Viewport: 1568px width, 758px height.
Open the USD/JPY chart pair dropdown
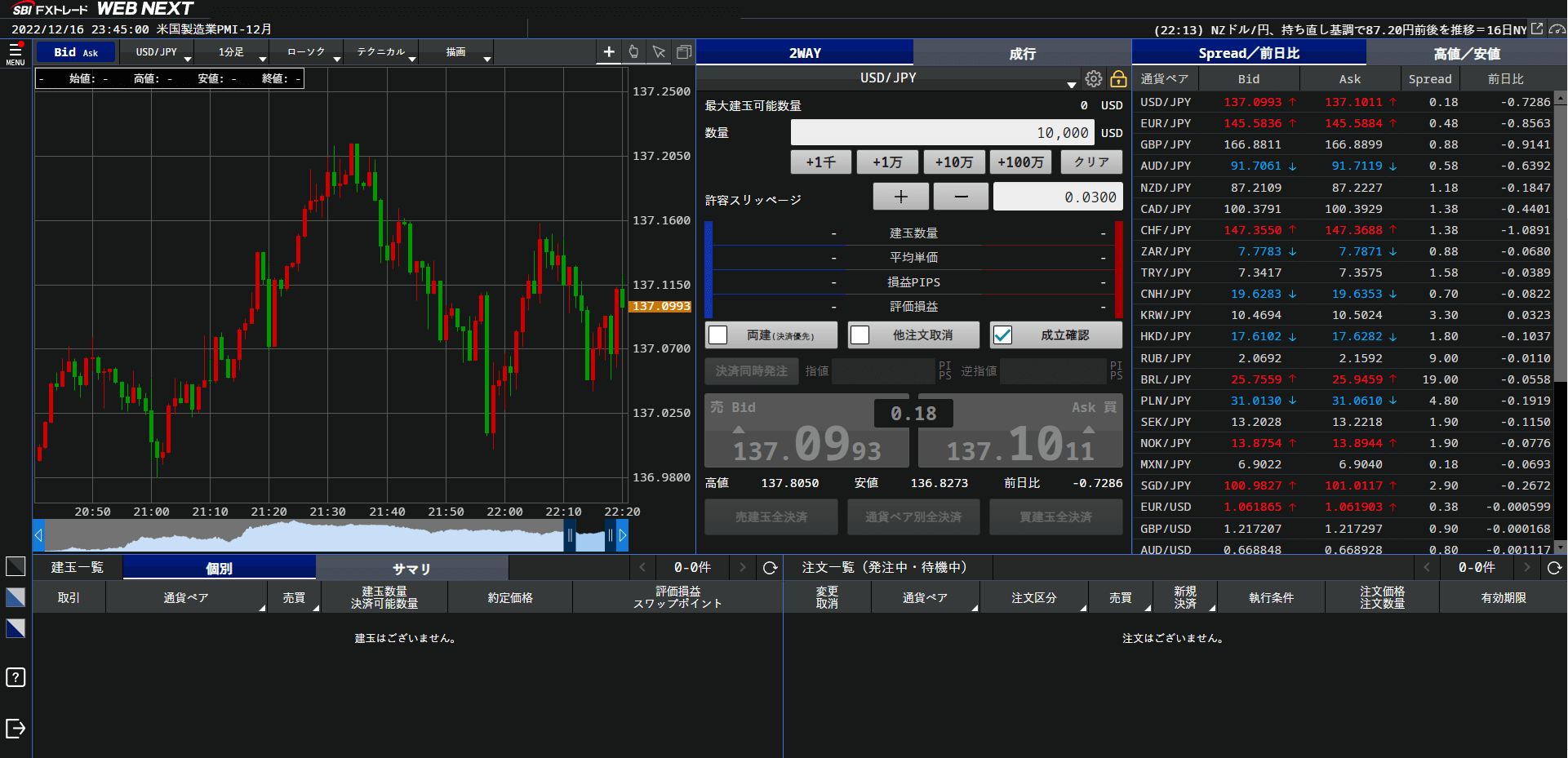[157, 52]
